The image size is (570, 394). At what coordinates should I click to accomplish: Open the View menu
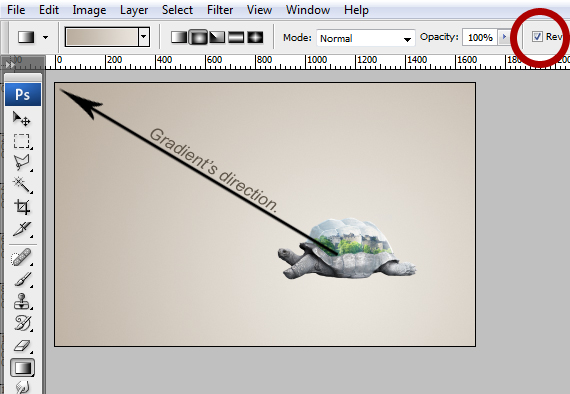pyautogui.click(x=259, y=10)
